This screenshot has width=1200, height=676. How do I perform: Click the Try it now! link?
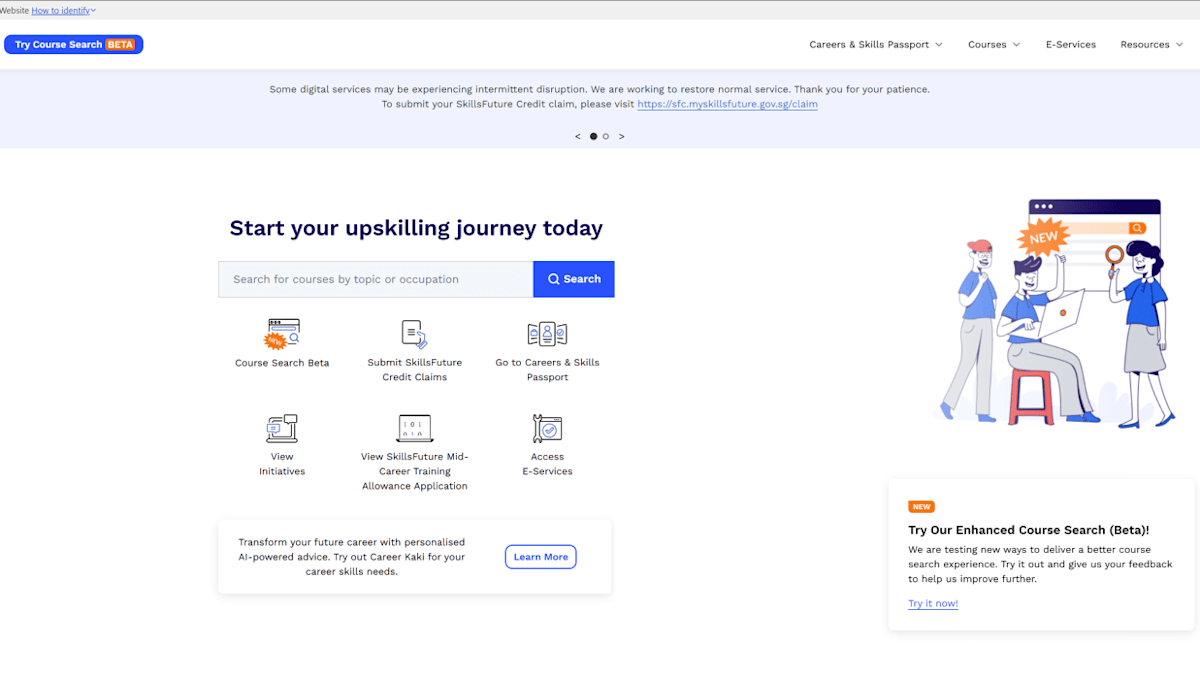click(x=933, y=604)
